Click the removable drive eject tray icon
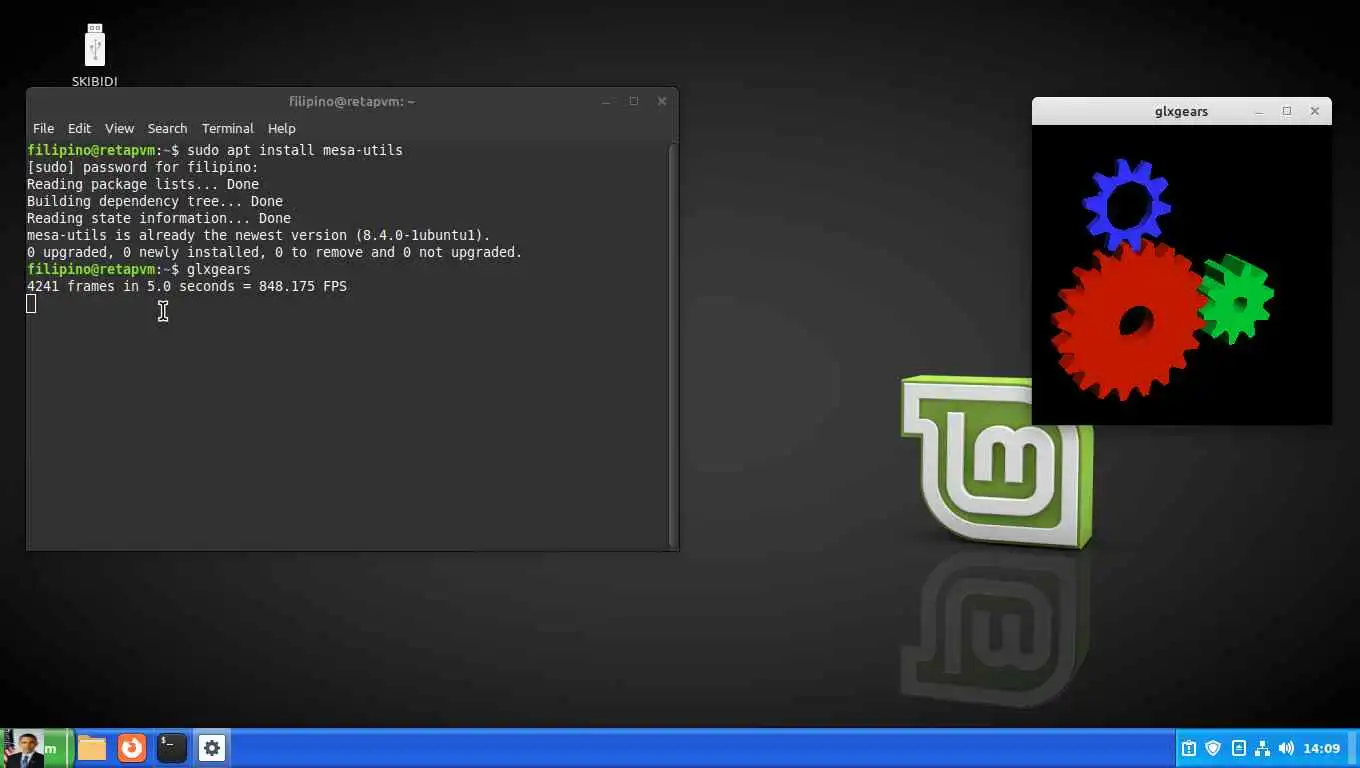The width and height of the screenshot is (1360, 768). [x=1239, y=748]
